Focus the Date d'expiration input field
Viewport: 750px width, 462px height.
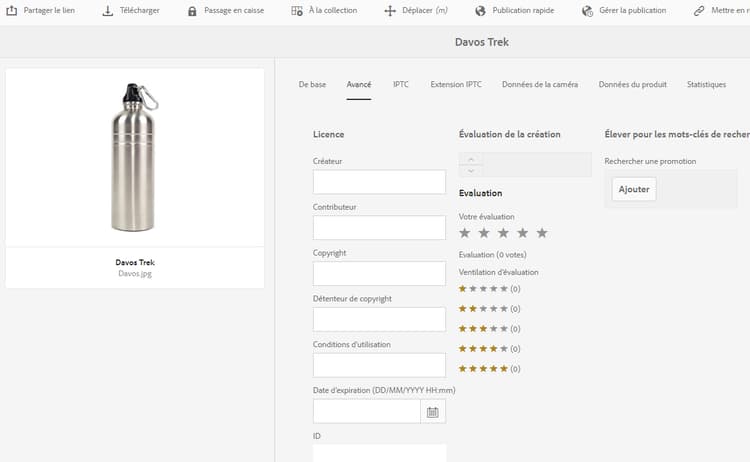point(367,412)
